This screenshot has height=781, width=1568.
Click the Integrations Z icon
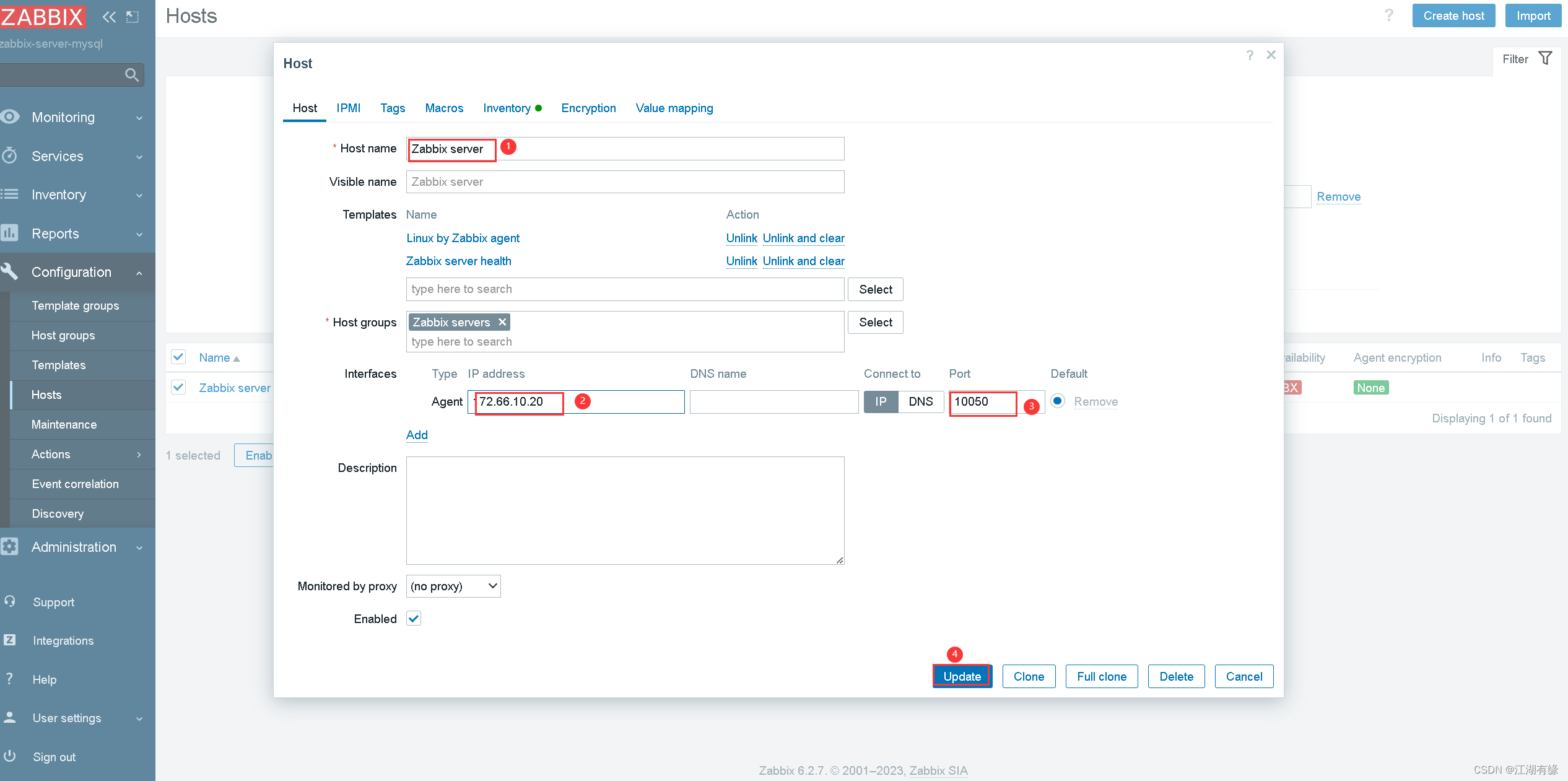[10, 640]
